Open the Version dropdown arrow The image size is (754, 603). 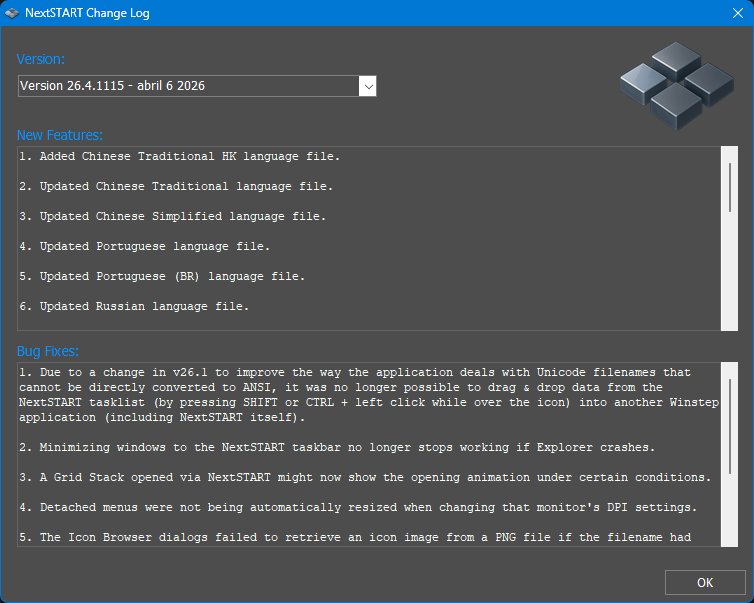[x=368, y=87]
